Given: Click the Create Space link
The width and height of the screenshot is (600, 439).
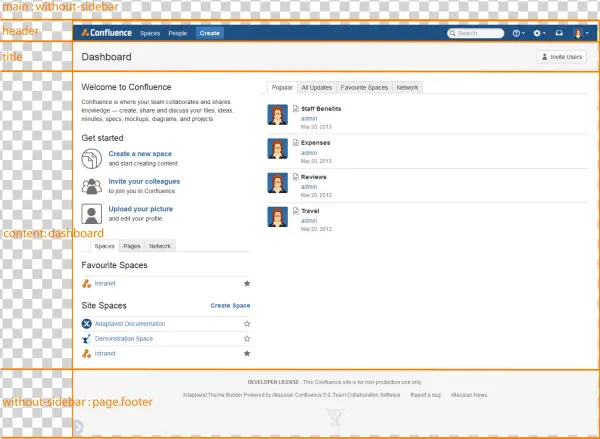Looking at the screenshot, I should (230, 305).
